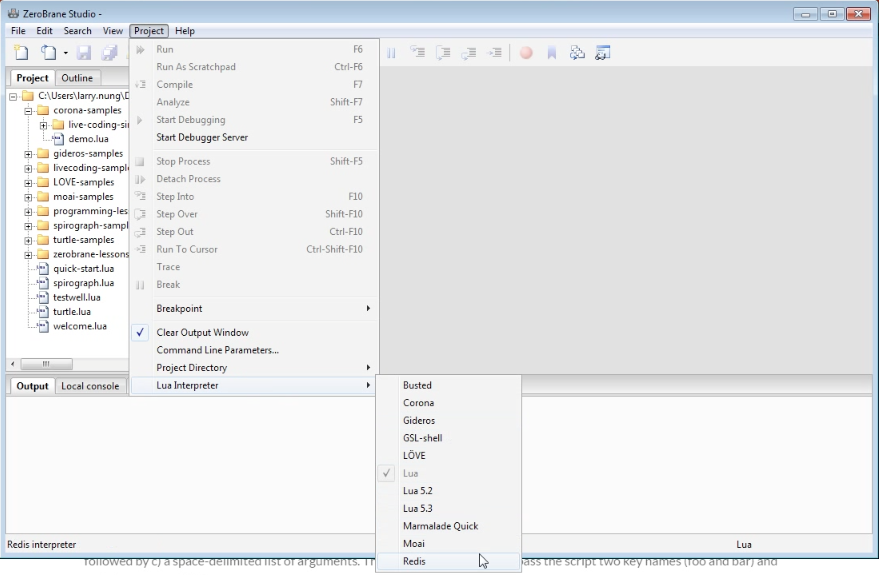879x575 pixels.
Task: Click the corona-samples folder icon
Action: point(43,110)
